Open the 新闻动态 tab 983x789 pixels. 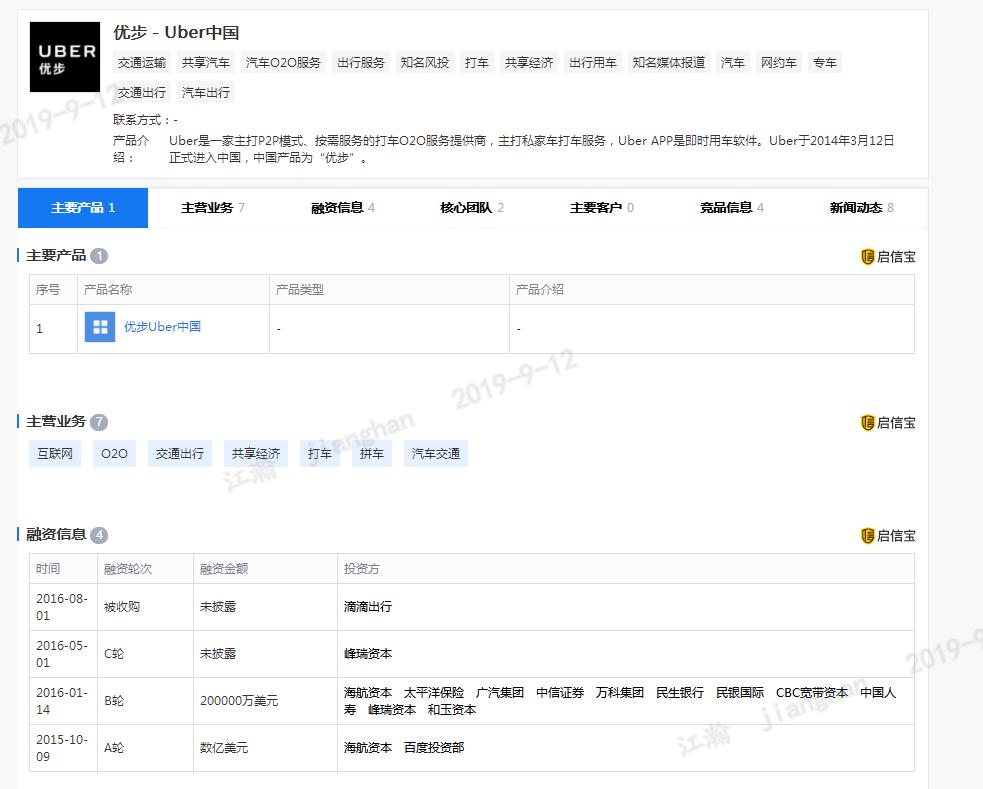click(861, 207)
